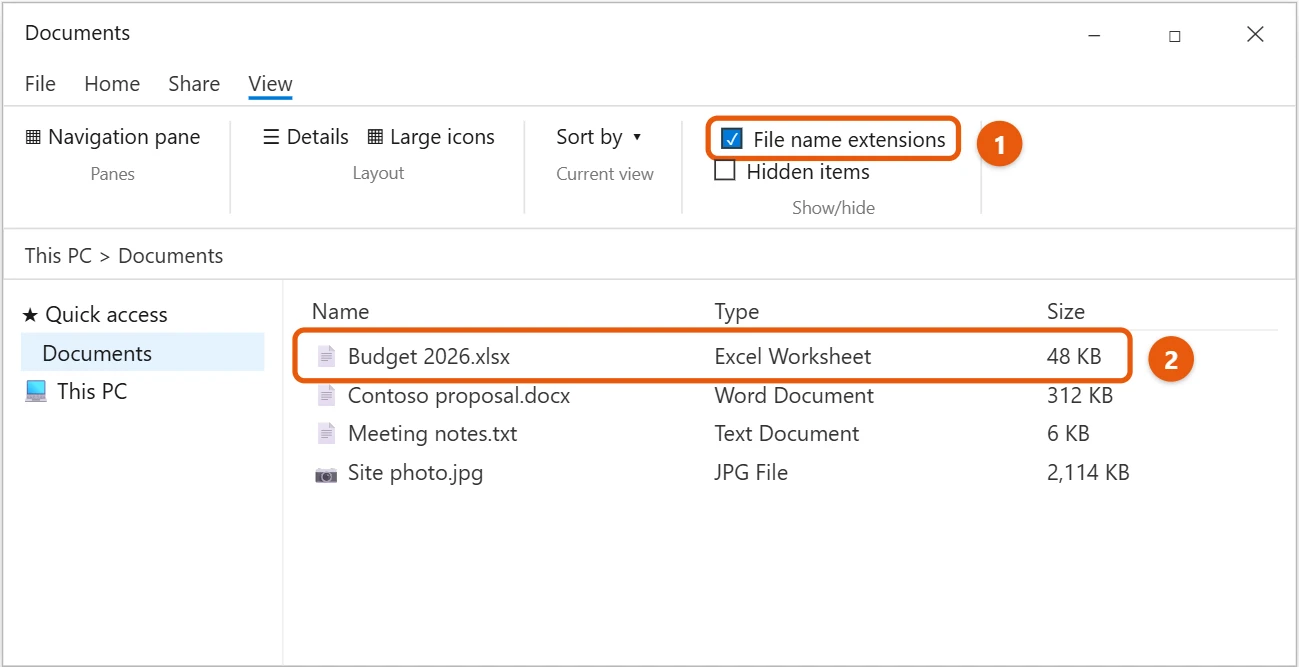Toggle the Navigation pane button
Image resolution: width=1299 pixels, height=667 pixels.
pos(113,137)
